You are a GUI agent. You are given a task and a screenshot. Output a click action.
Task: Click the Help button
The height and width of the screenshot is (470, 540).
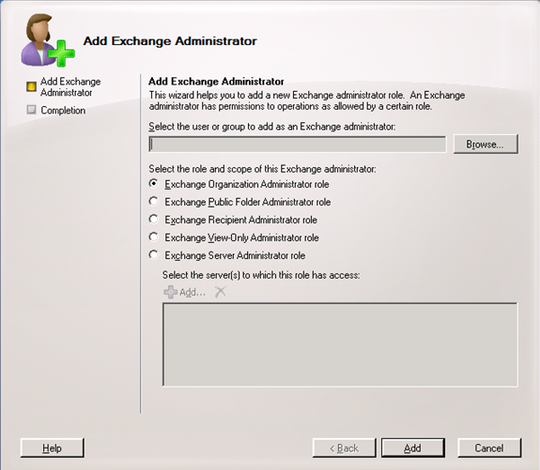52,448
